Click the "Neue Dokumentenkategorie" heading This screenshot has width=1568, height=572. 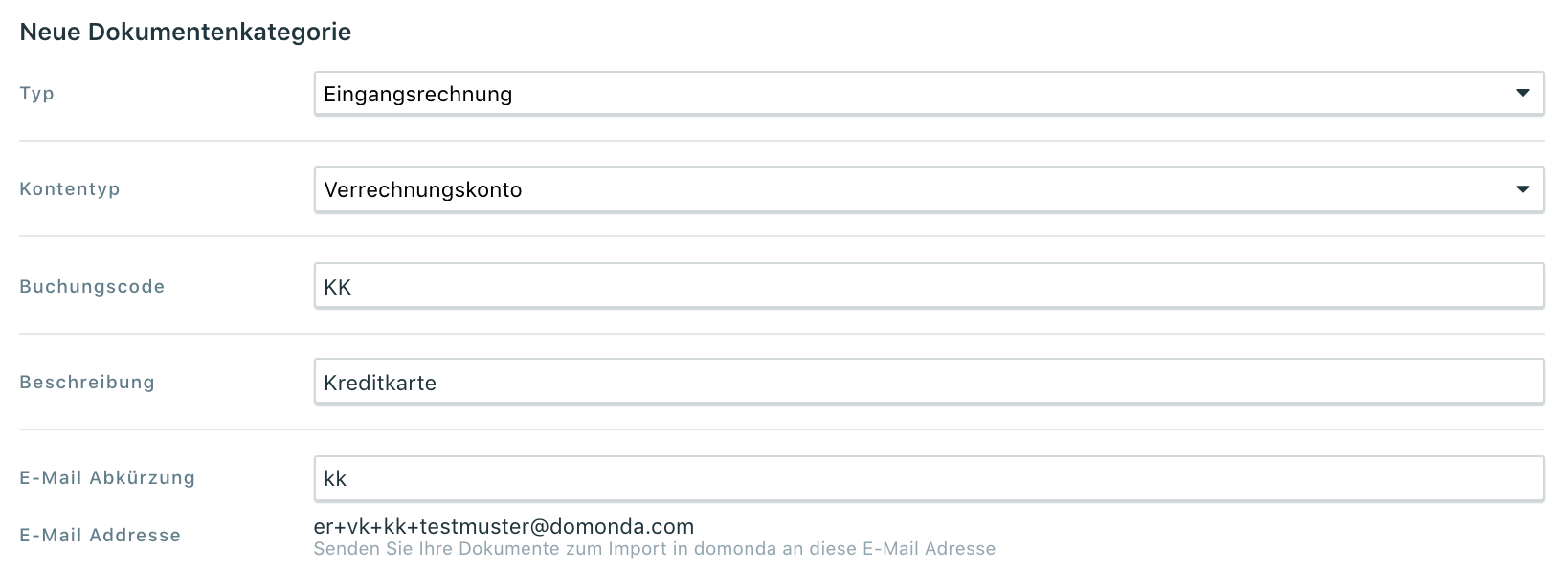[186, 32]
